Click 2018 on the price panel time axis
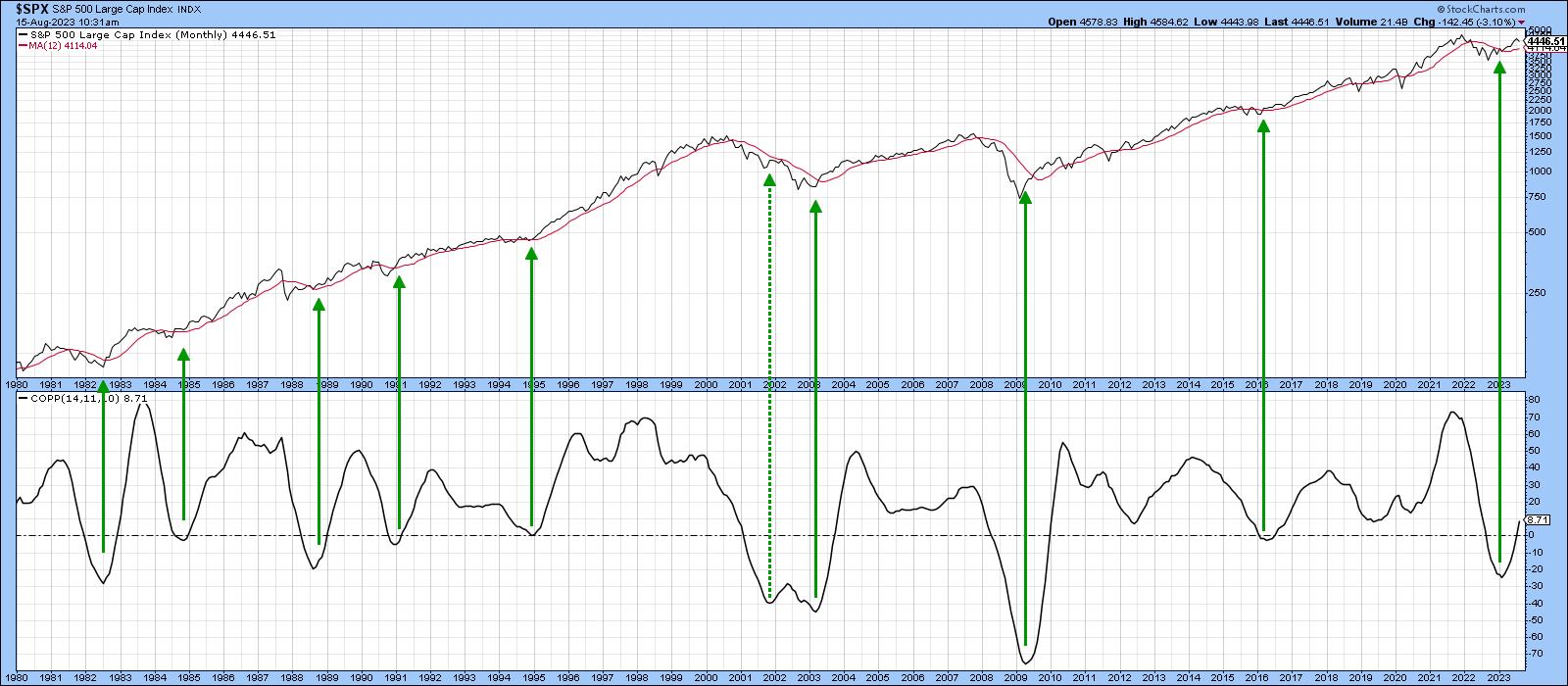Screen dimensions: 1568x686 coord(1326,385)
